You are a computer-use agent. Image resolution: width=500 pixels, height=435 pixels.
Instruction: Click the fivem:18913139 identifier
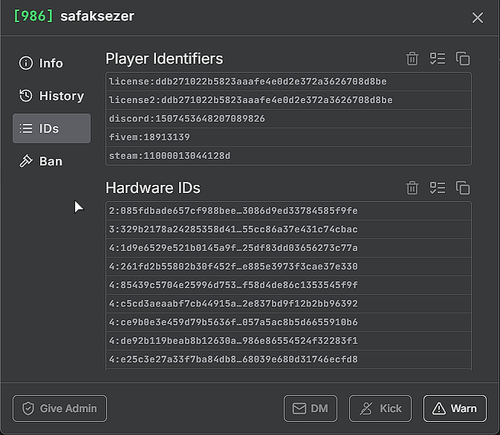(149, 137)
